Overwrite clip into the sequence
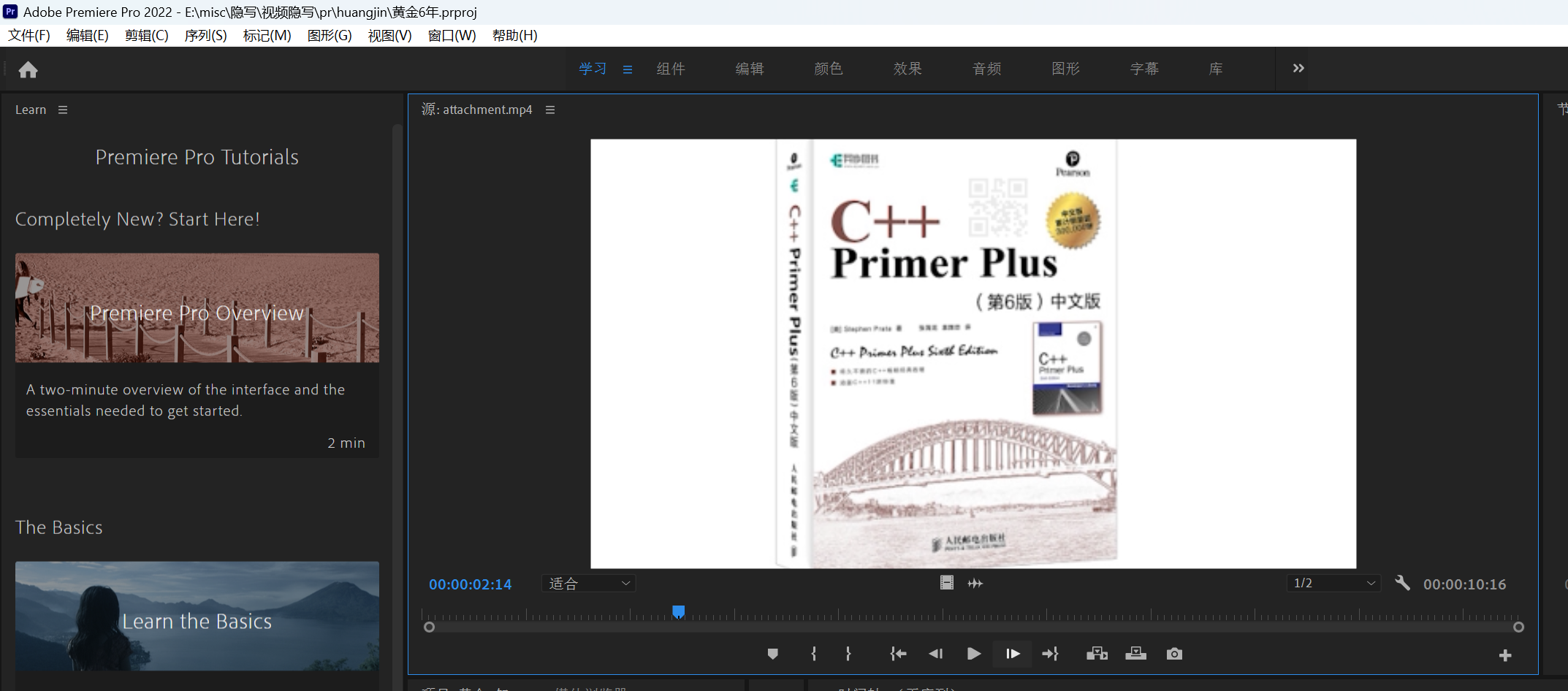The image size is (1568, 691). point(1135,653)
